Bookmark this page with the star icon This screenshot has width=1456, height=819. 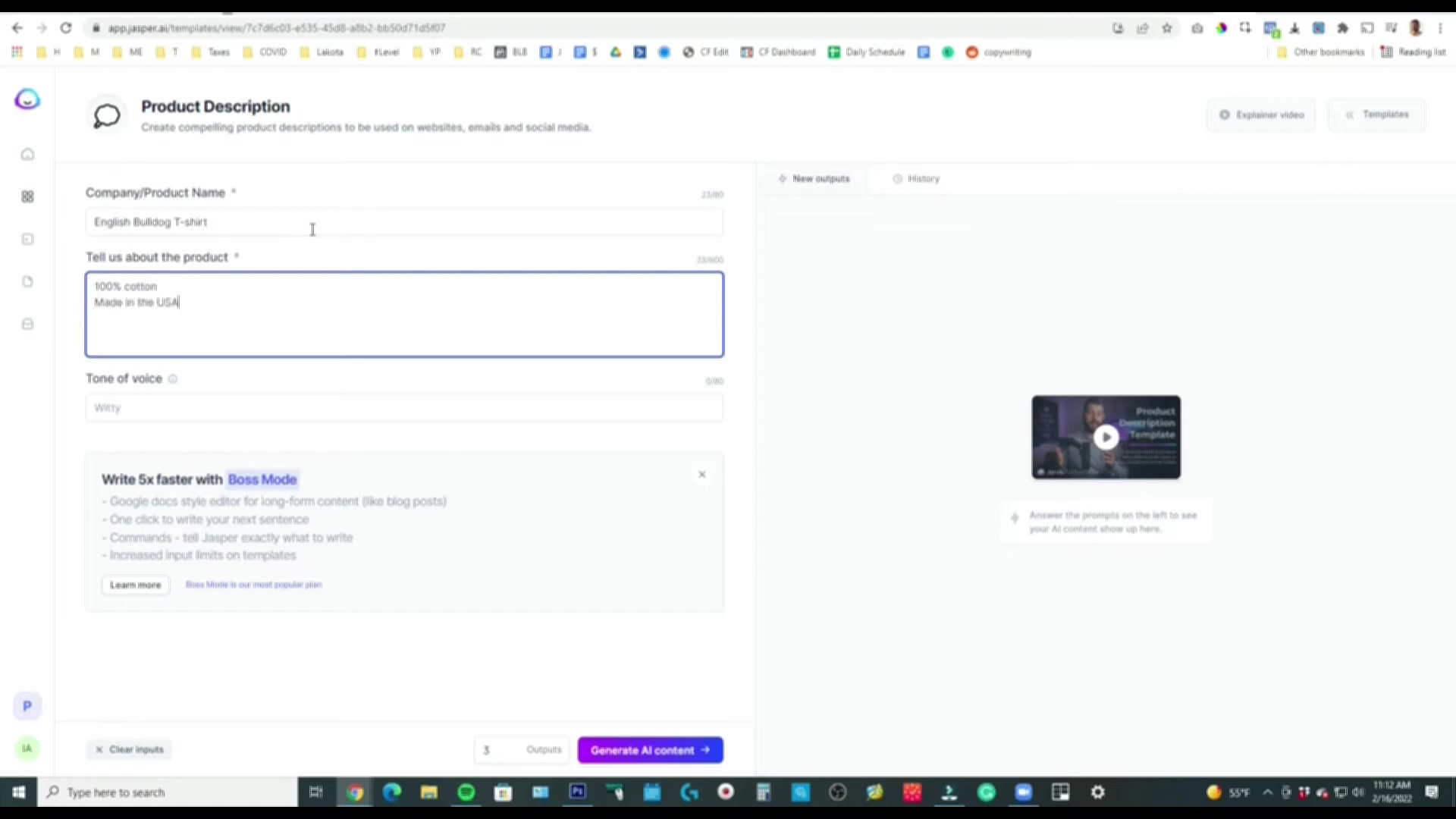point(1167,28)
